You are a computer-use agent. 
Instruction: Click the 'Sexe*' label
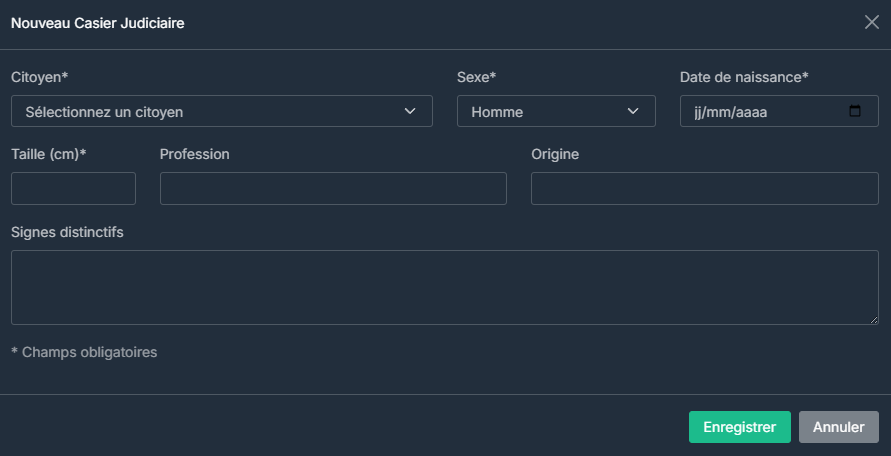pyautogui.click(x=477, y=77)
